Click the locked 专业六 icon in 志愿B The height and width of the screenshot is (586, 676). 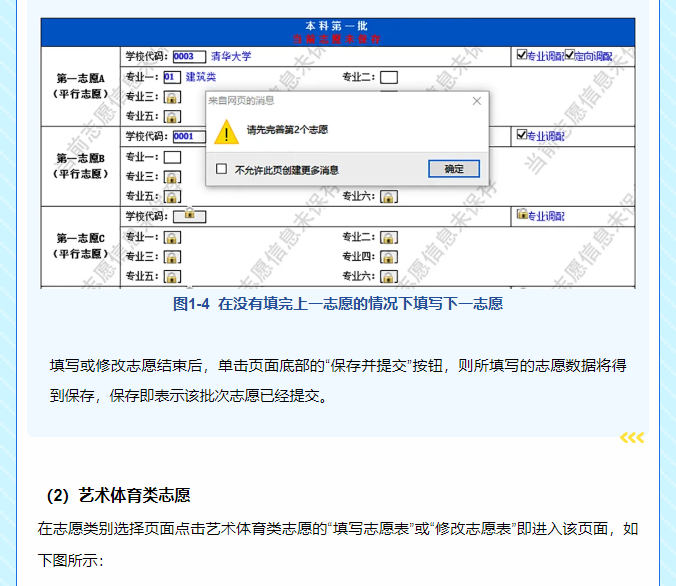(389, 196)
